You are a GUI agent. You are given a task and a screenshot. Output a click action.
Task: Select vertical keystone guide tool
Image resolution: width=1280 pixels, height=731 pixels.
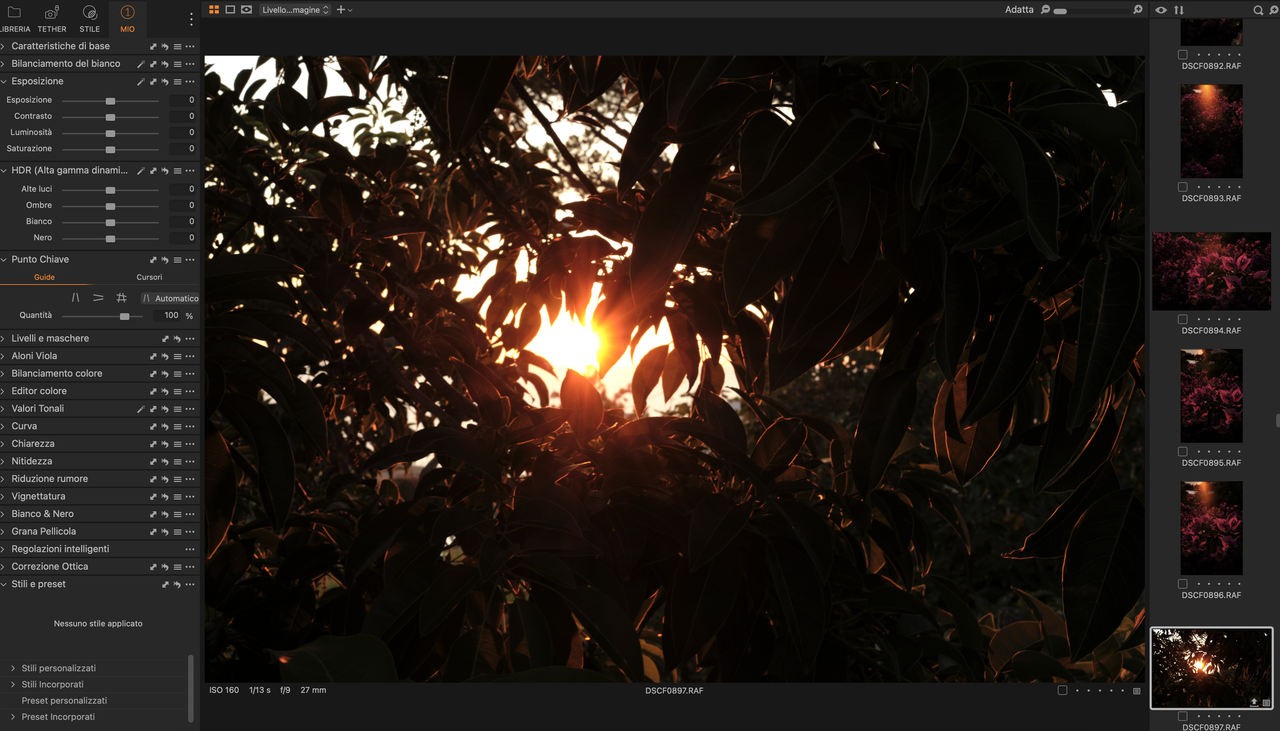pos(76,298)
